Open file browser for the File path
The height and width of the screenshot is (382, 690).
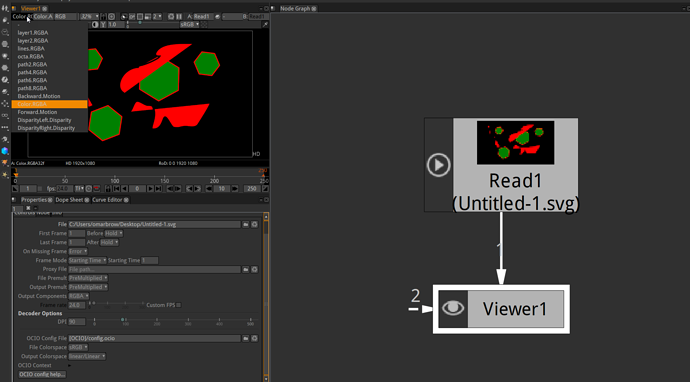[x=246, y=224]
